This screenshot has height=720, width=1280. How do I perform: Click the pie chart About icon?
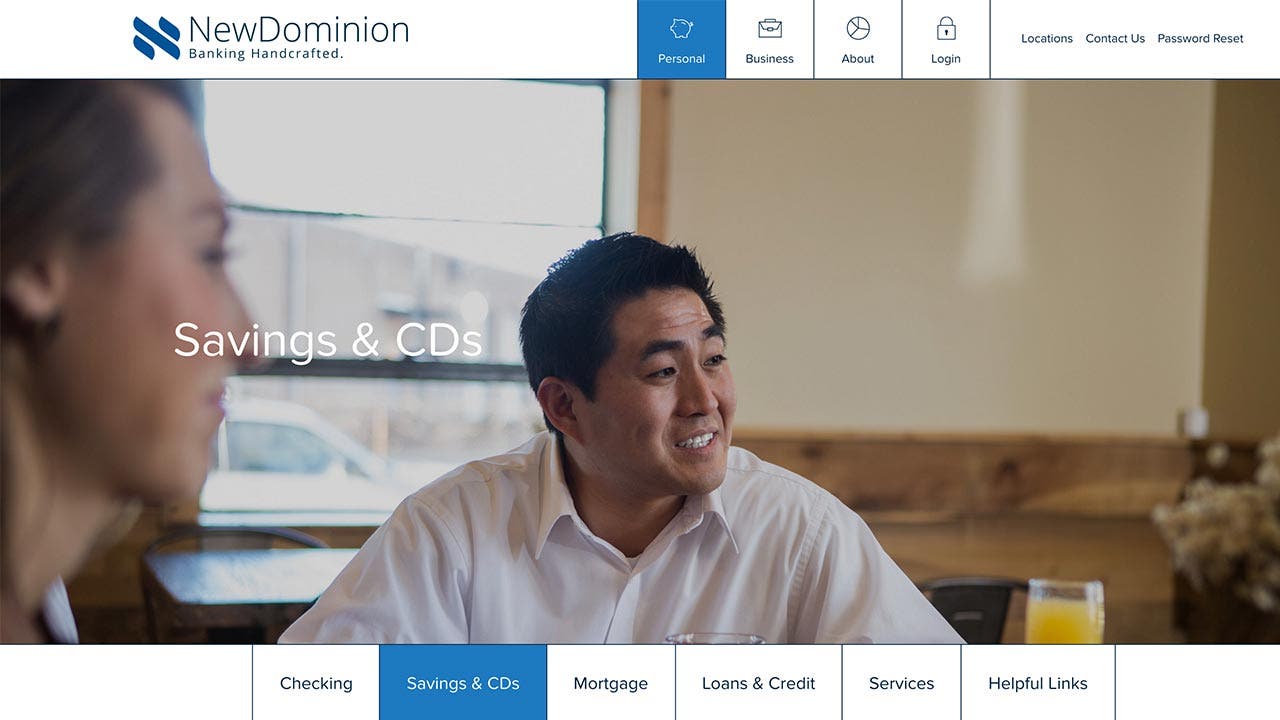[858, 28]
